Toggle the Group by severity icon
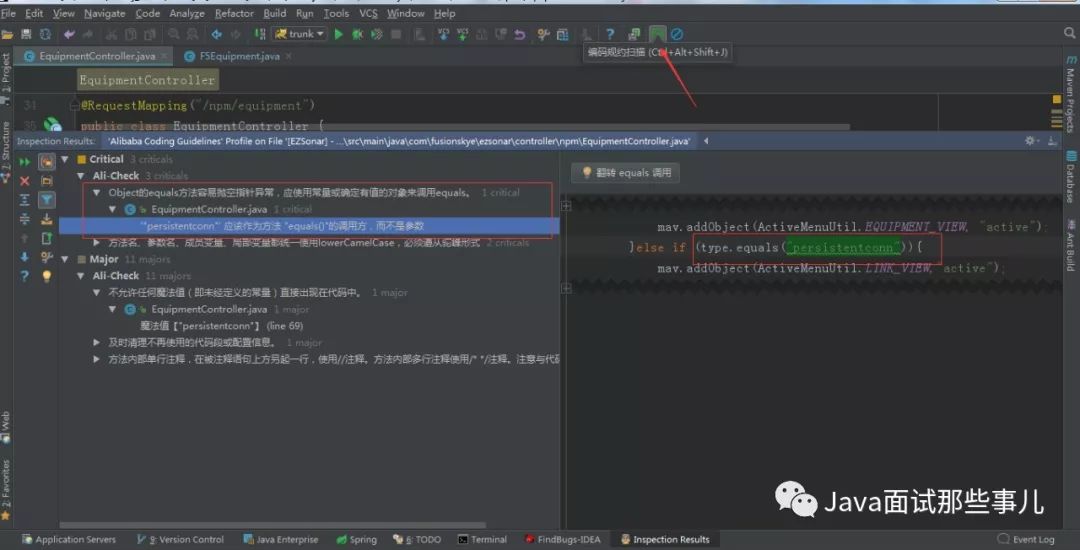 (x=46, y=162)
